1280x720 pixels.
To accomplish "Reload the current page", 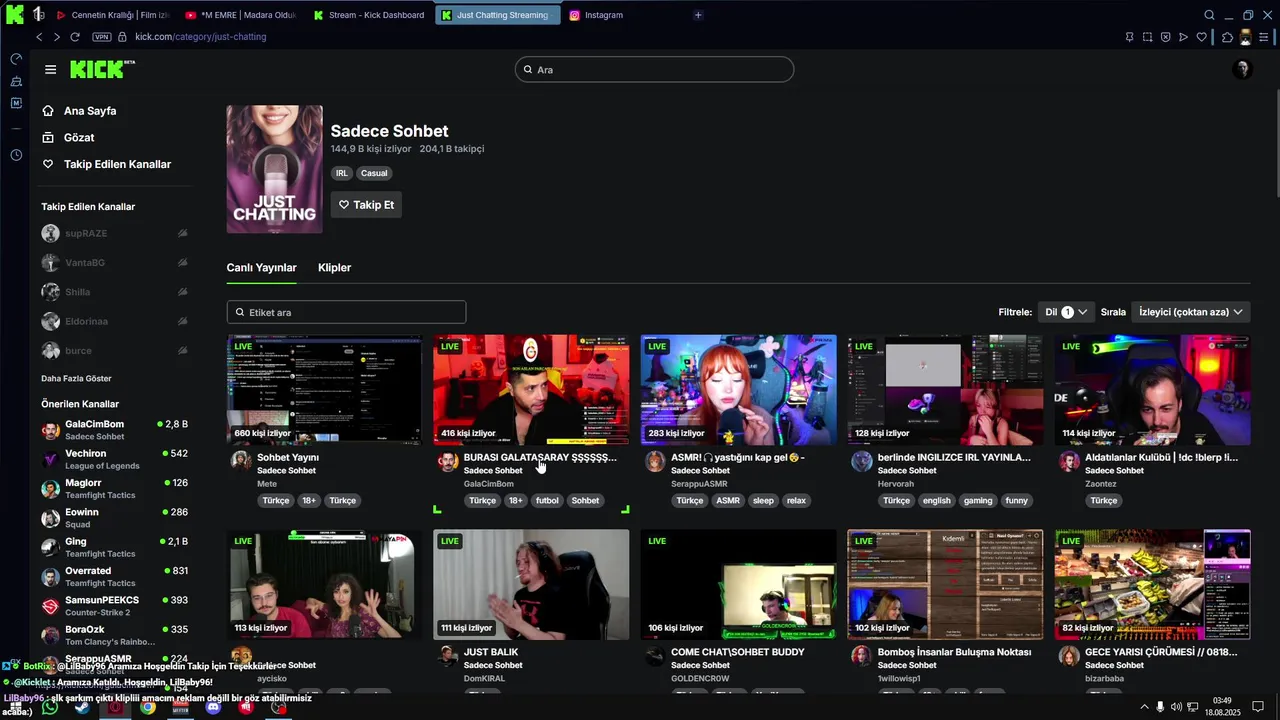I will [x=74, y=37].
